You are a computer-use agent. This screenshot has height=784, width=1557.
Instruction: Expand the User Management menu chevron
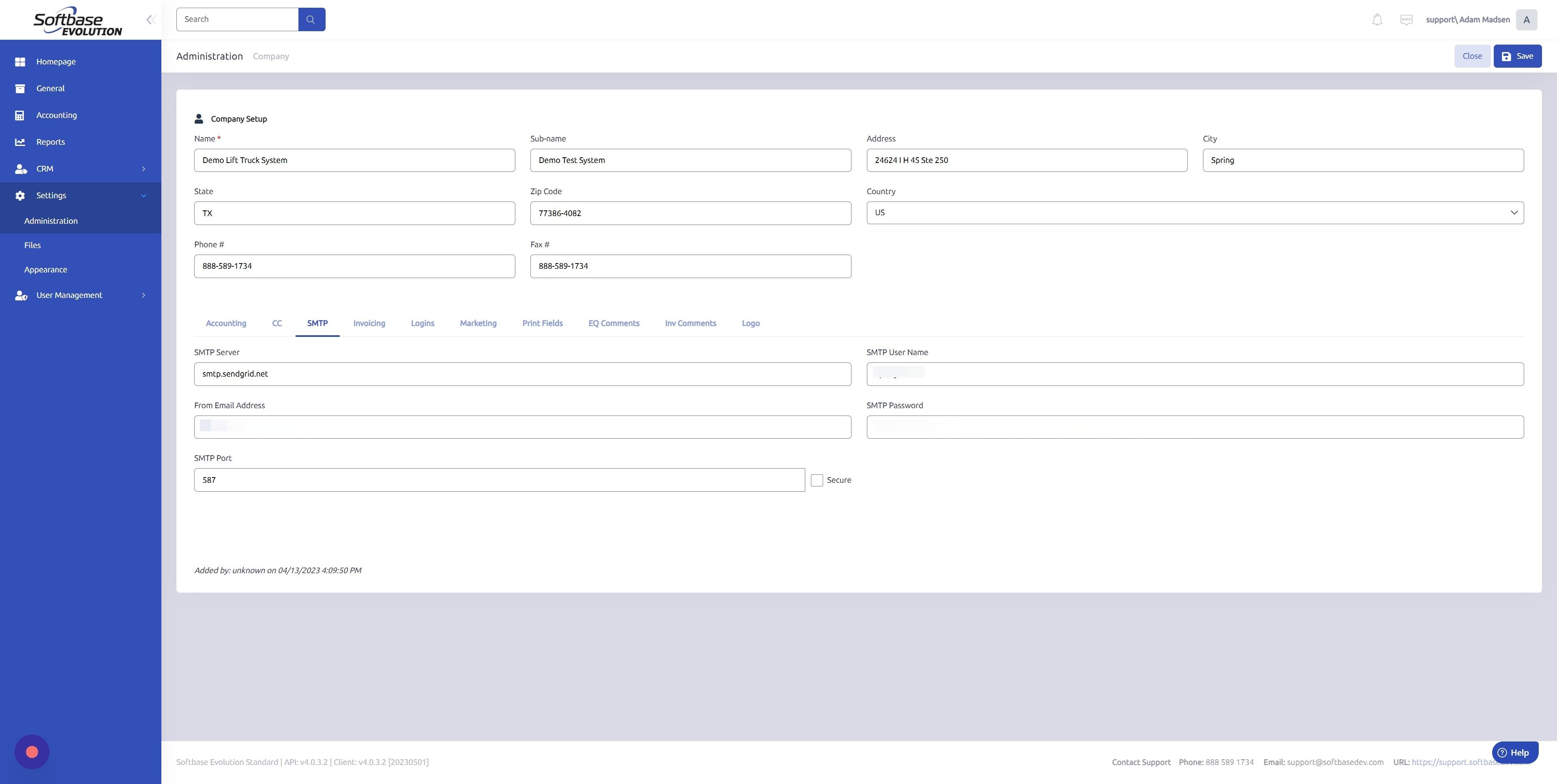[144, 295]
